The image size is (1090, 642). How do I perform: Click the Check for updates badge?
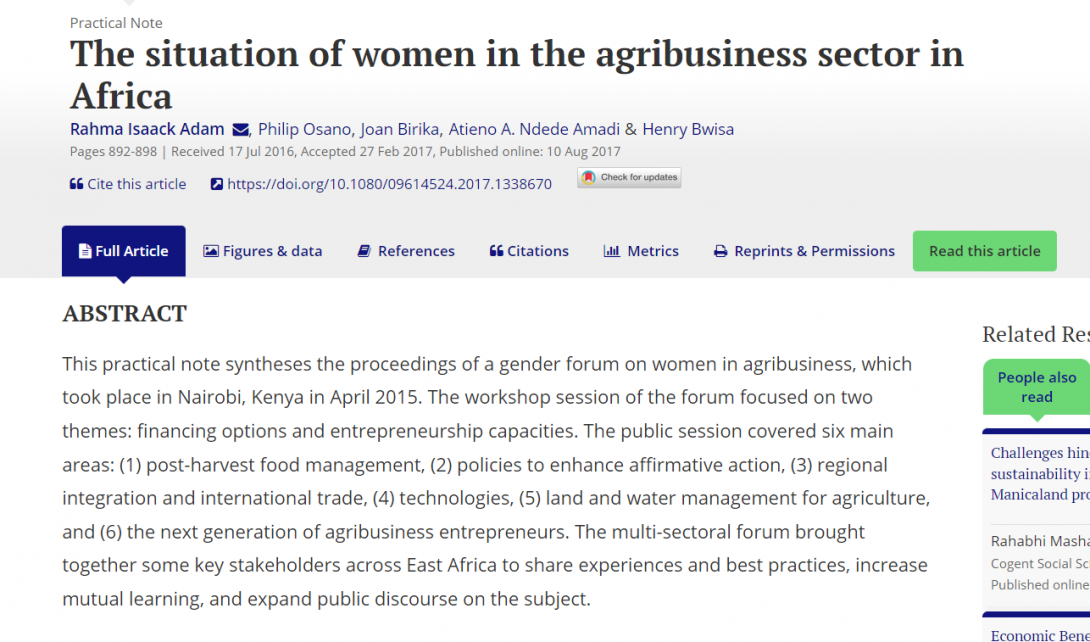click(x=629, y=177)
